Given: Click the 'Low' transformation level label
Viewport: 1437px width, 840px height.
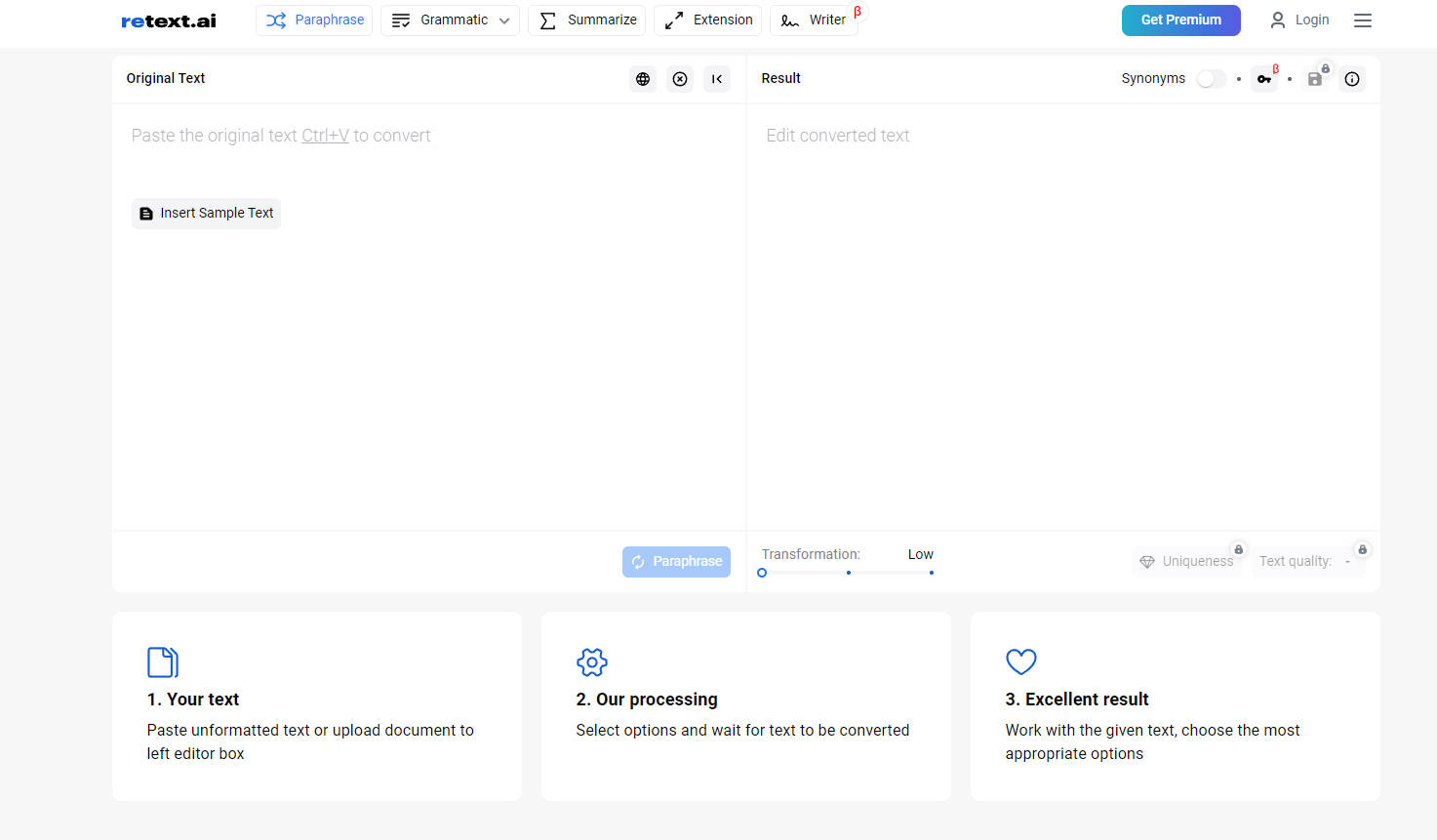Looking at the screenshot, I should pyautogui.click(x=921, y=554).
